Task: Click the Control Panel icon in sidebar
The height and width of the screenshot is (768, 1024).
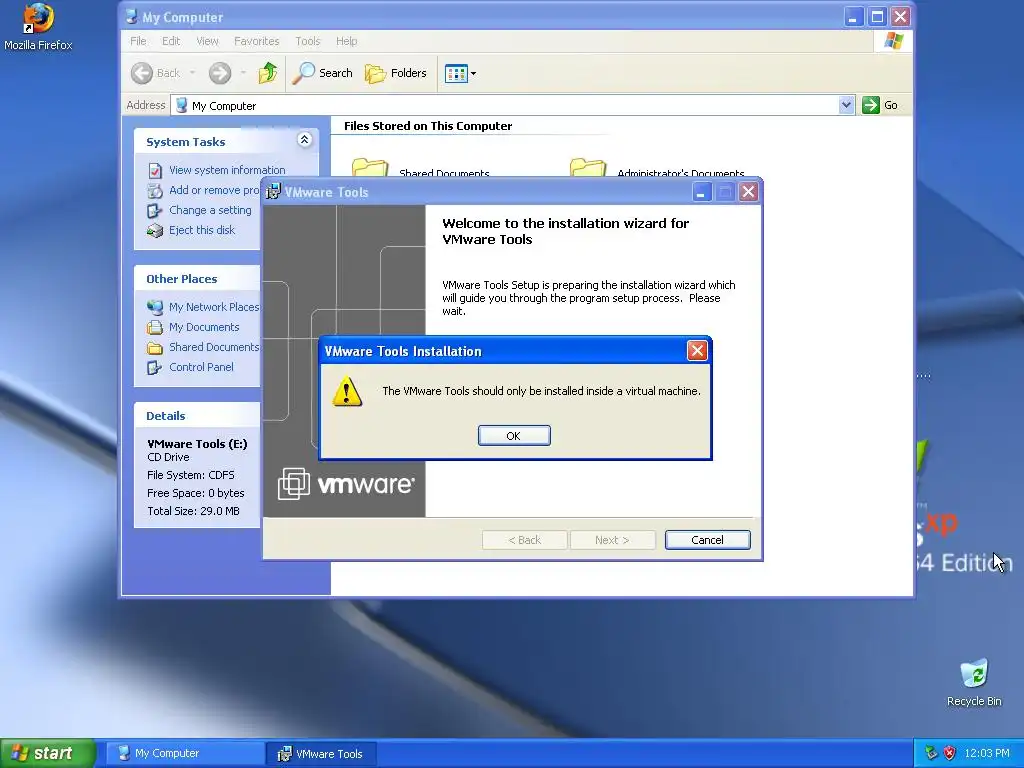Action: pyautogui.click(x=155, y=368)
